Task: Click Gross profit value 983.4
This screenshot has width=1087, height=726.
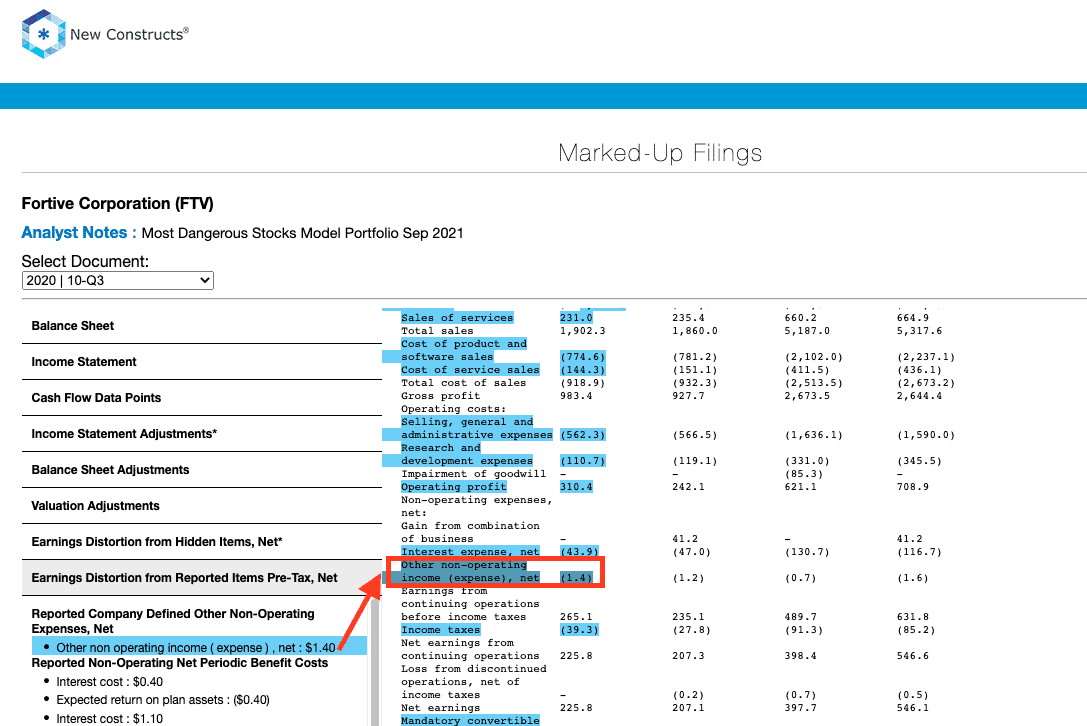Action: (576, 396)
